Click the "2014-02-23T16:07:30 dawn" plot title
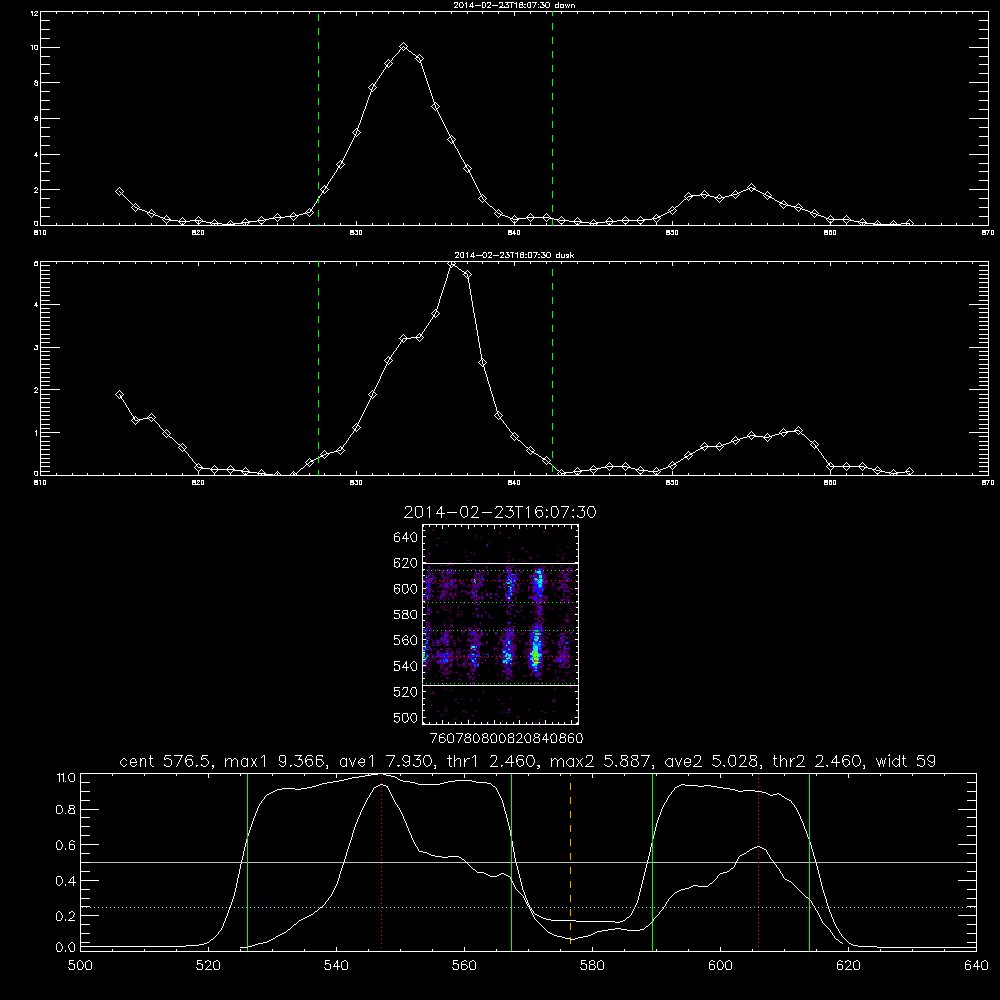This screenshot has width=1000, height=1000. pyautogui.click(x=514, y=5)
